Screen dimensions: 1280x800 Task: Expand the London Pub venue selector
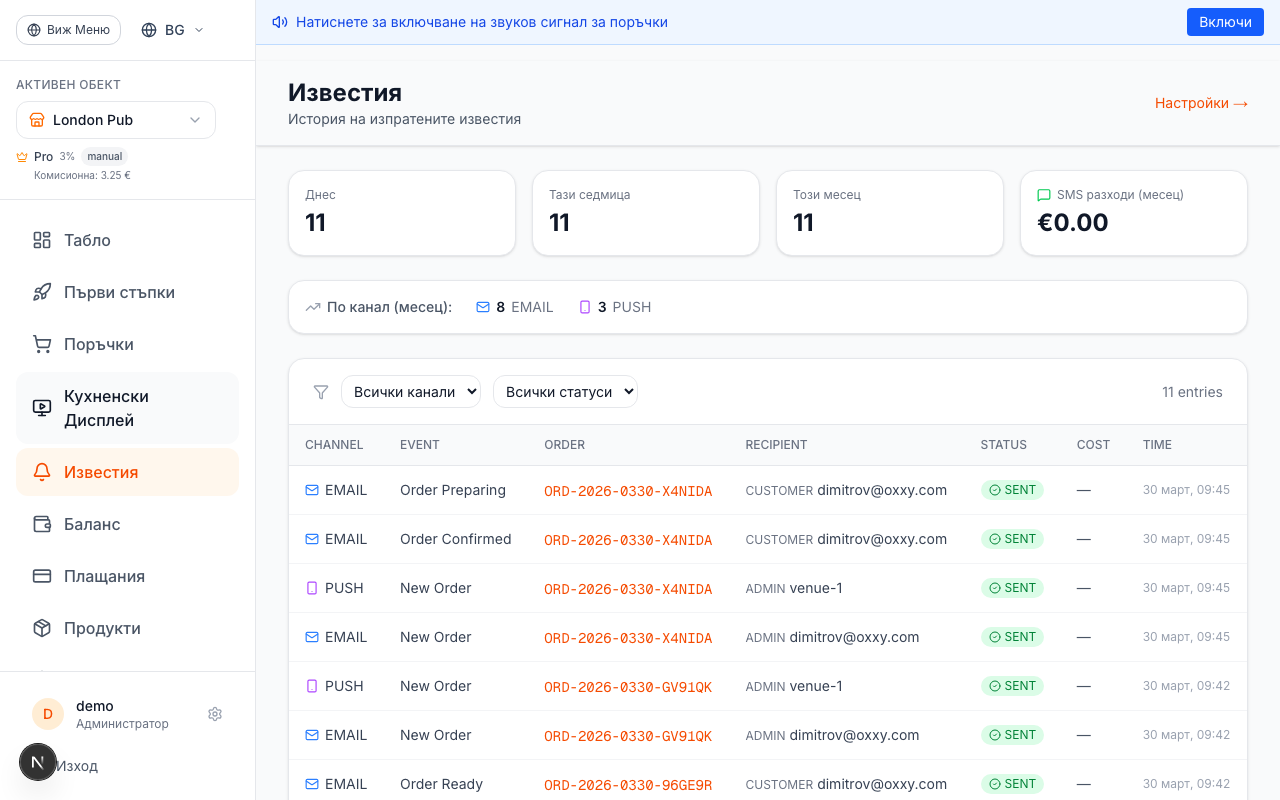pos(116,120)
